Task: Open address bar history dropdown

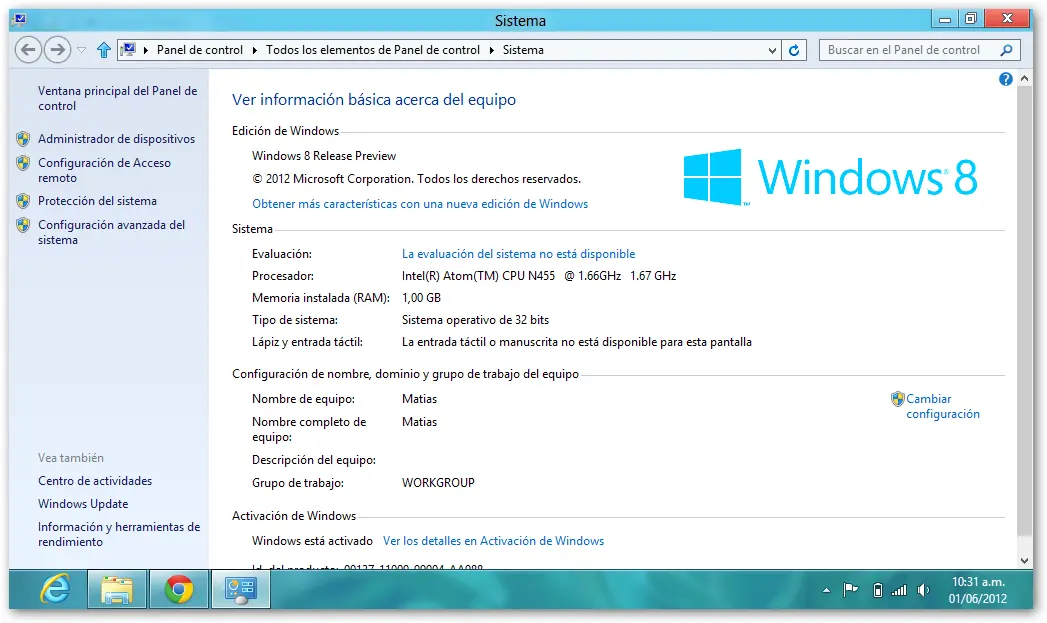Action: 772,50
